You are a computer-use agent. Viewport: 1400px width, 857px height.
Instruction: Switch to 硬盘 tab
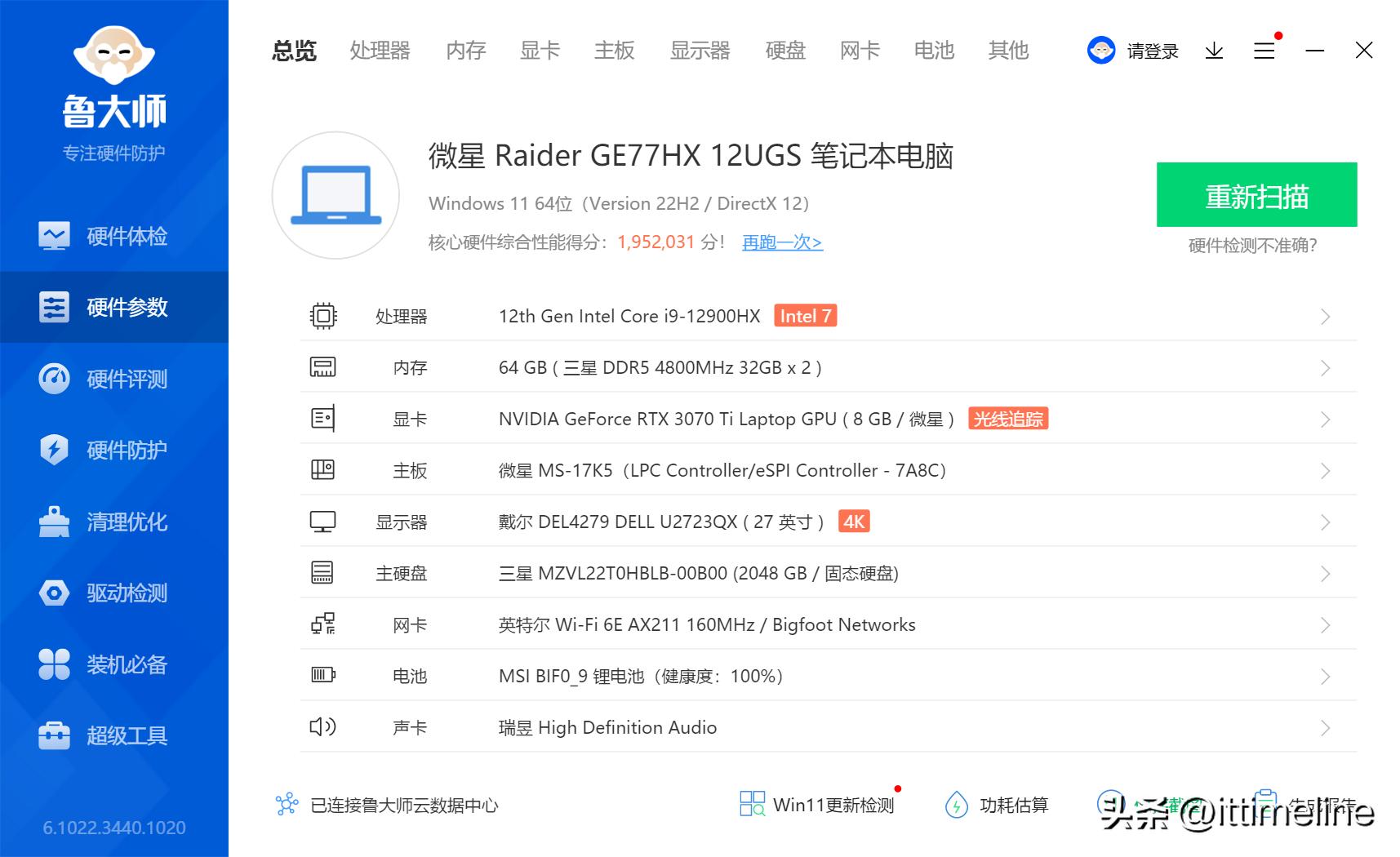tap(786, 51)
